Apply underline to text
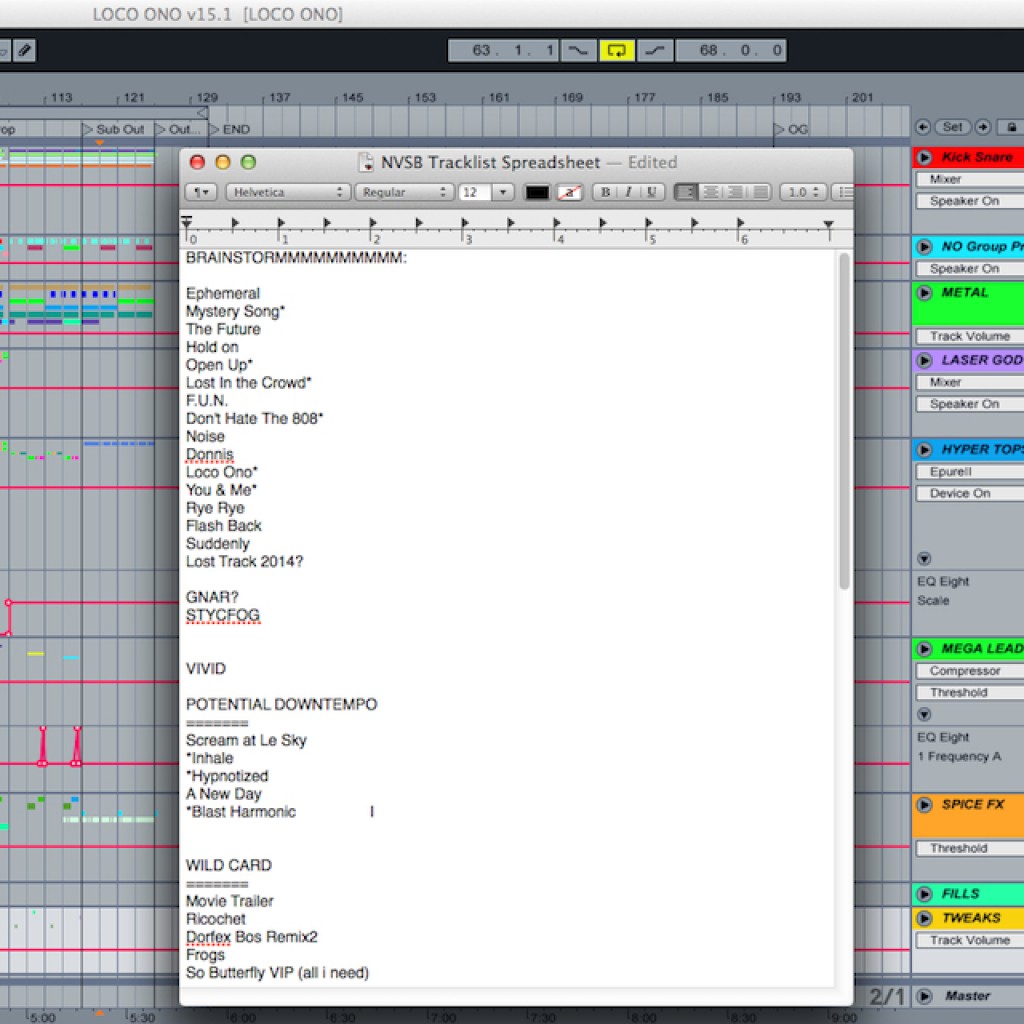 [x=651, y=192]
